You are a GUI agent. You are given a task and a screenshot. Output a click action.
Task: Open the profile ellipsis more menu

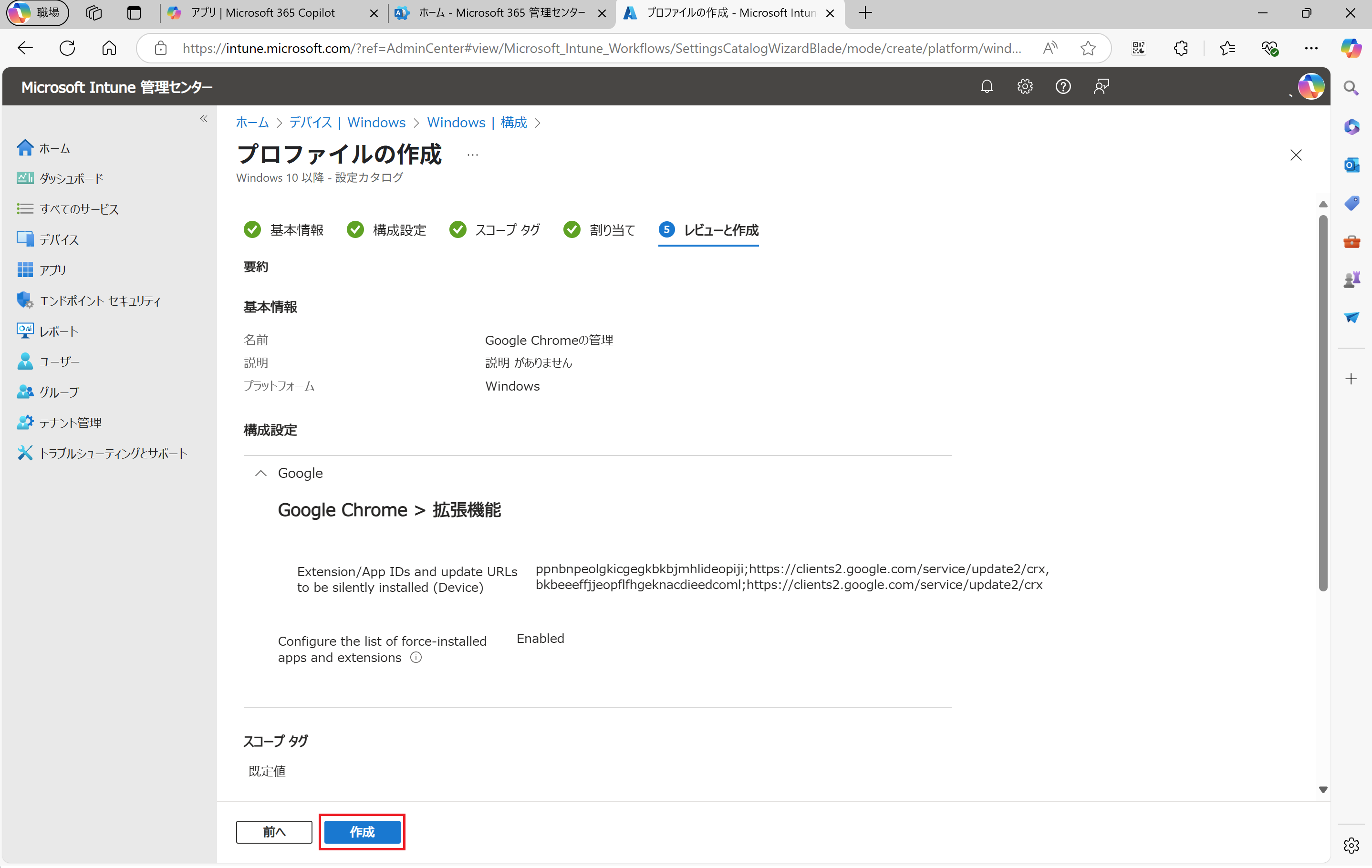(x=472, y=155)
